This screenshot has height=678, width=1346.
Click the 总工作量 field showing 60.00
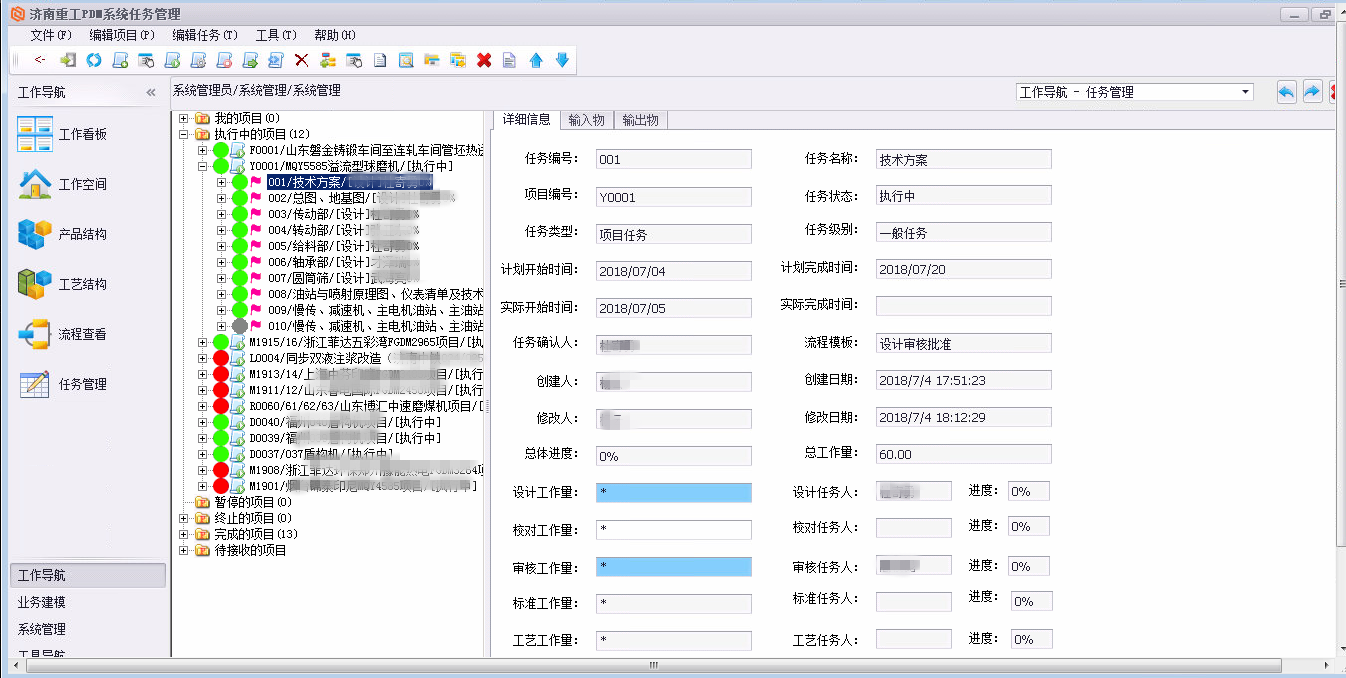[963, 454]
